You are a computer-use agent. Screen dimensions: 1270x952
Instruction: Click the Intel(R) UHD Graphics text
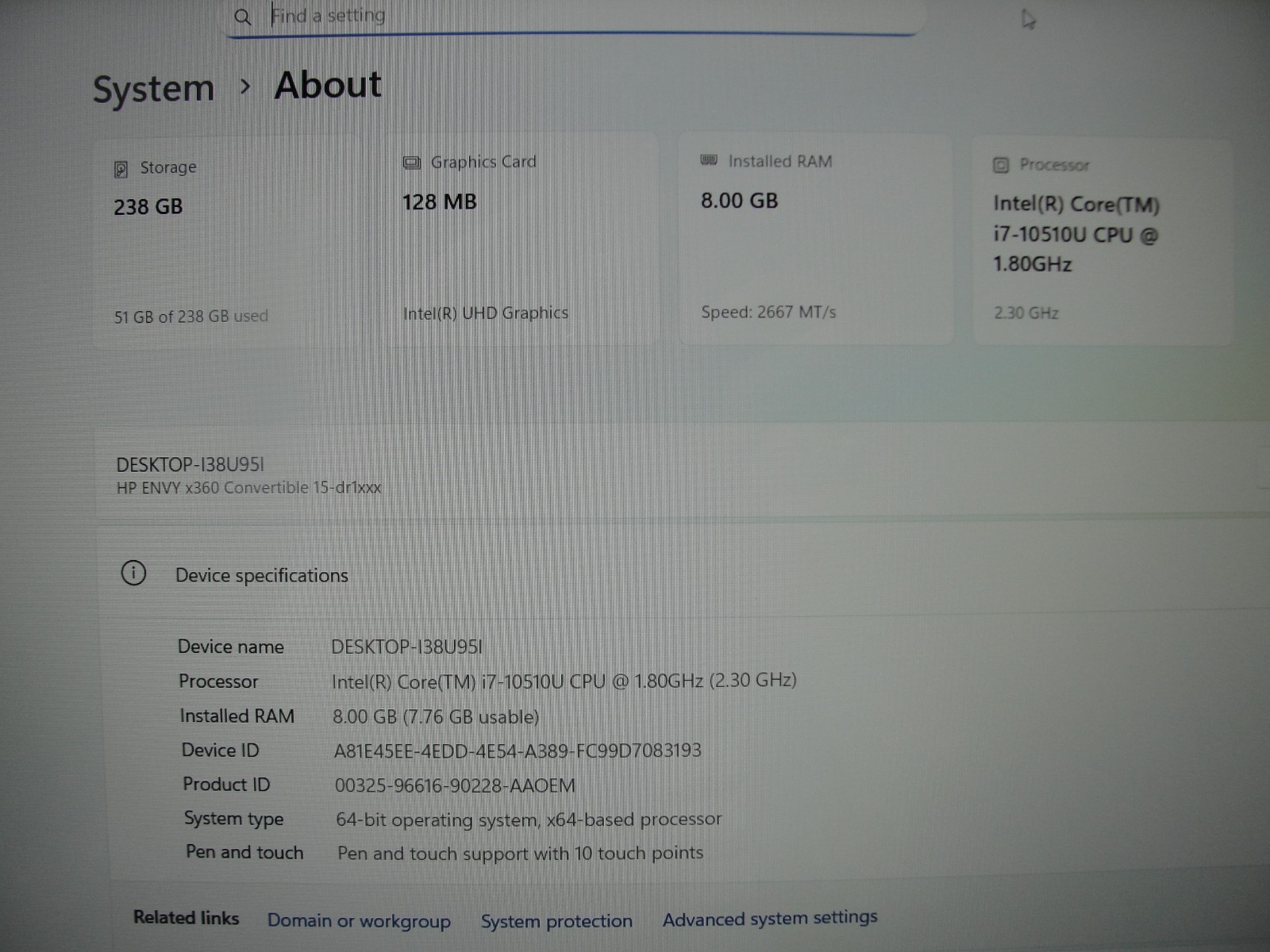[x=486, y=313]
